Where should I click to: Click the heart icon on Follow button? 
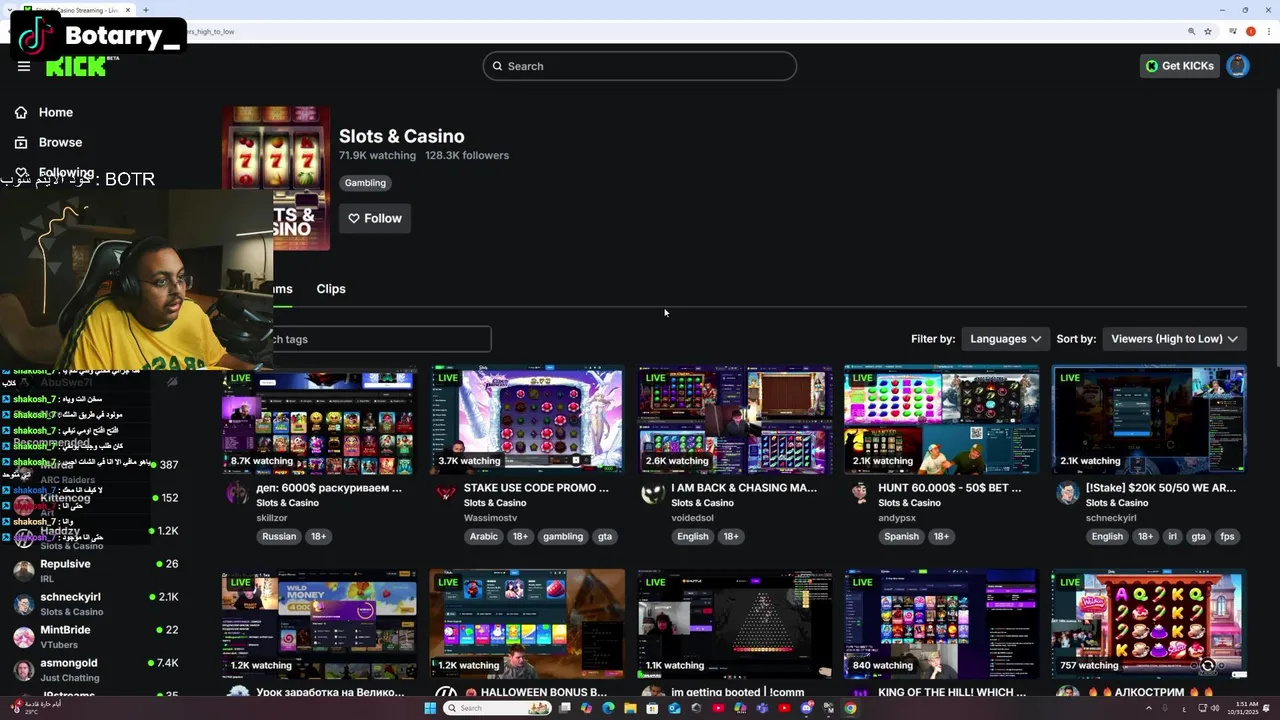pyautogui.click(x=354, y=218)
